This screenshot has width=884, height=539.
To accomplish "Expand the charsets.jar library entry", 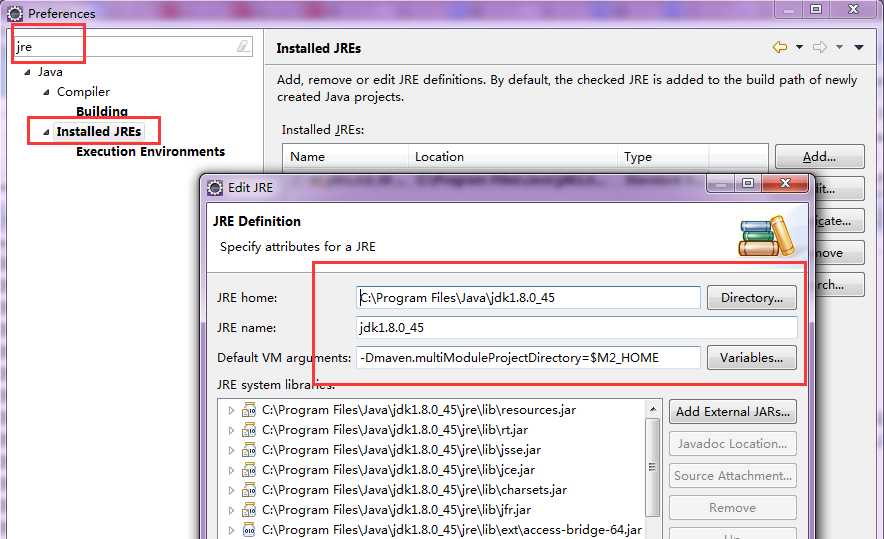I will pyautogui.click(x=231, y=491).
